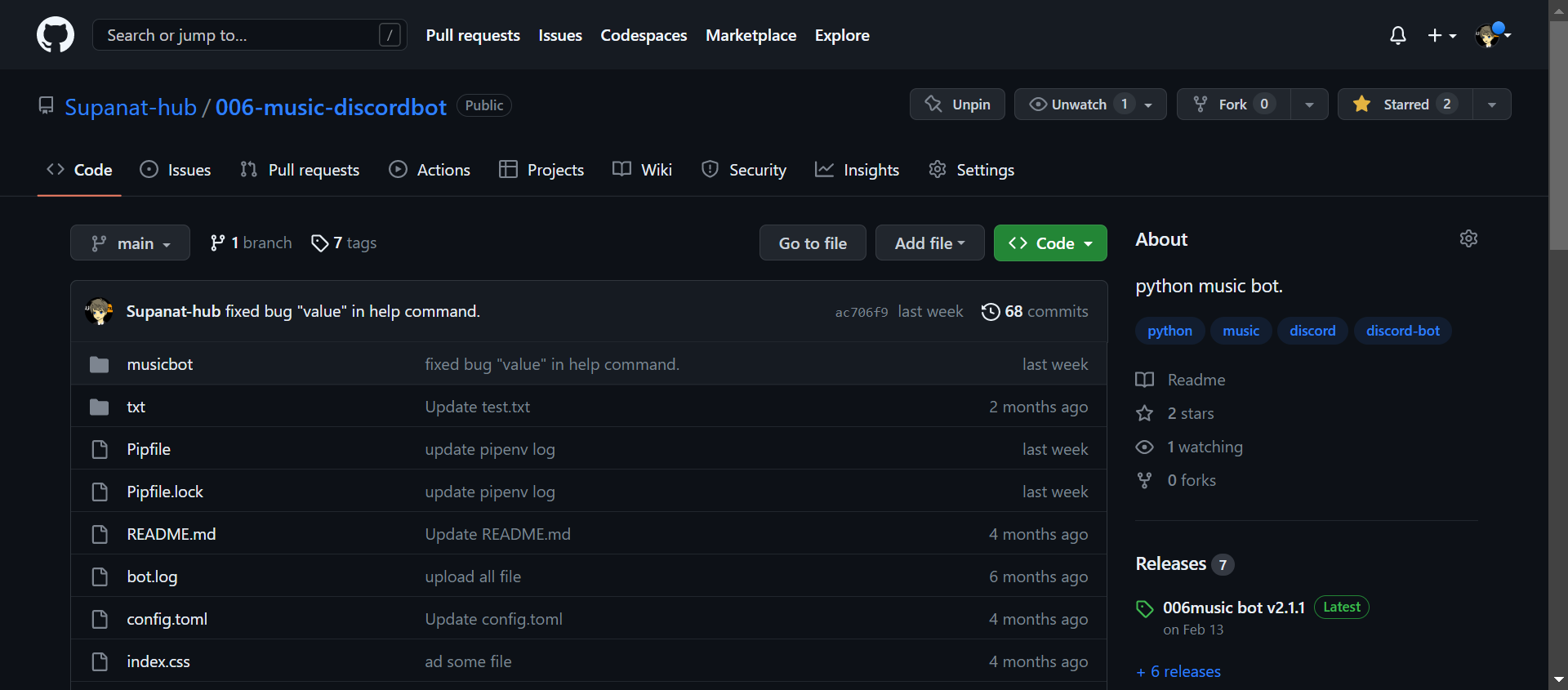Expand the star lists dropdown arrow

tap(1492, 105)
